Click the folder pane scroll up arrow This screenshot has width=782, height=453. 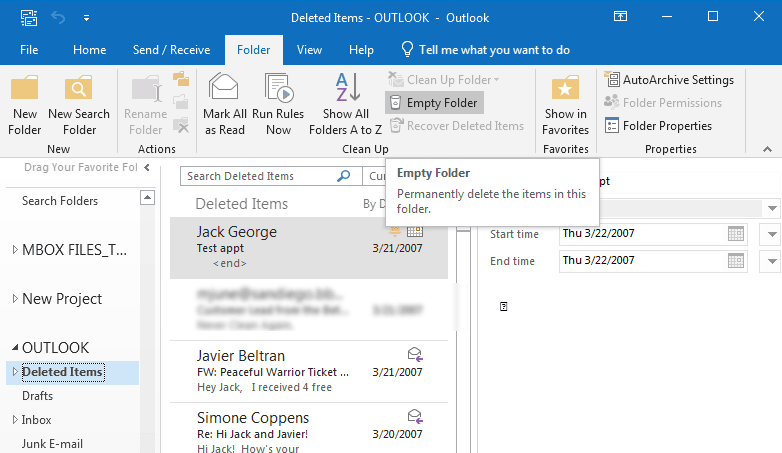coord(147,198)
